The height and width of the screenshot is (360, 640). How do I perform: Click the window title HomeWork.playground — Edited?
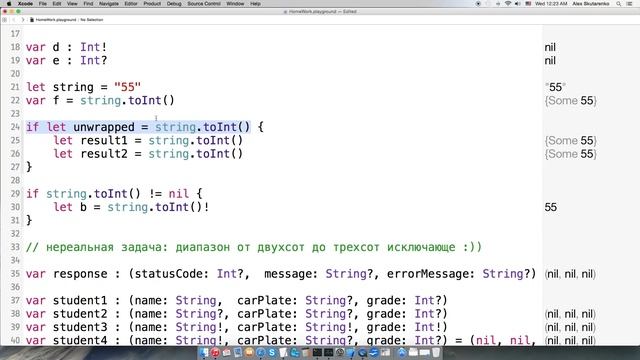coord(320,12)
